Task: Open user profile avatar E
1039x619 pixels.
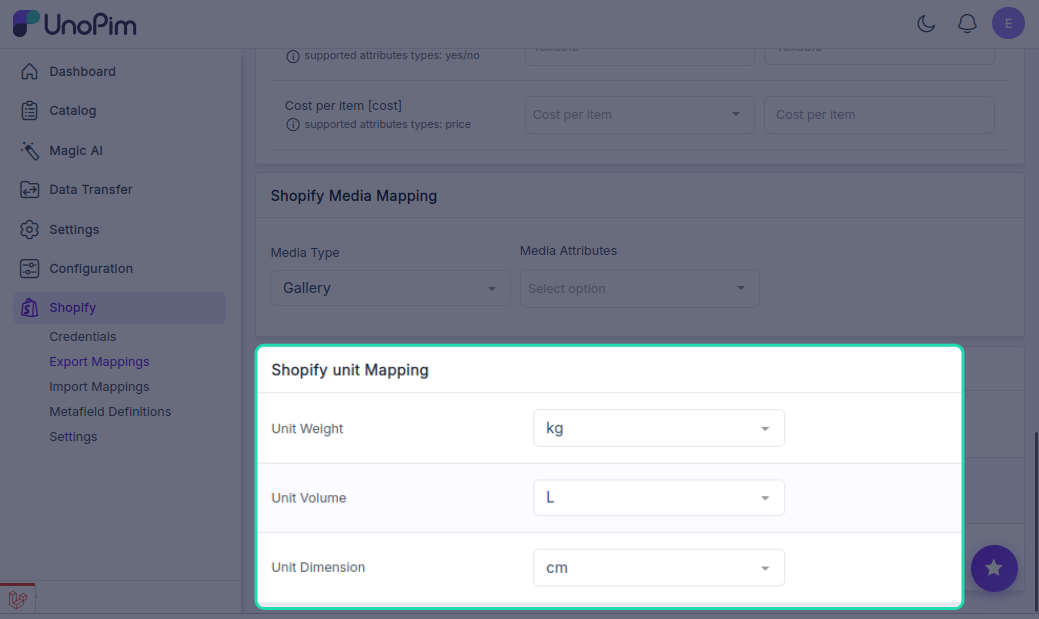Action: (1008, 23)
